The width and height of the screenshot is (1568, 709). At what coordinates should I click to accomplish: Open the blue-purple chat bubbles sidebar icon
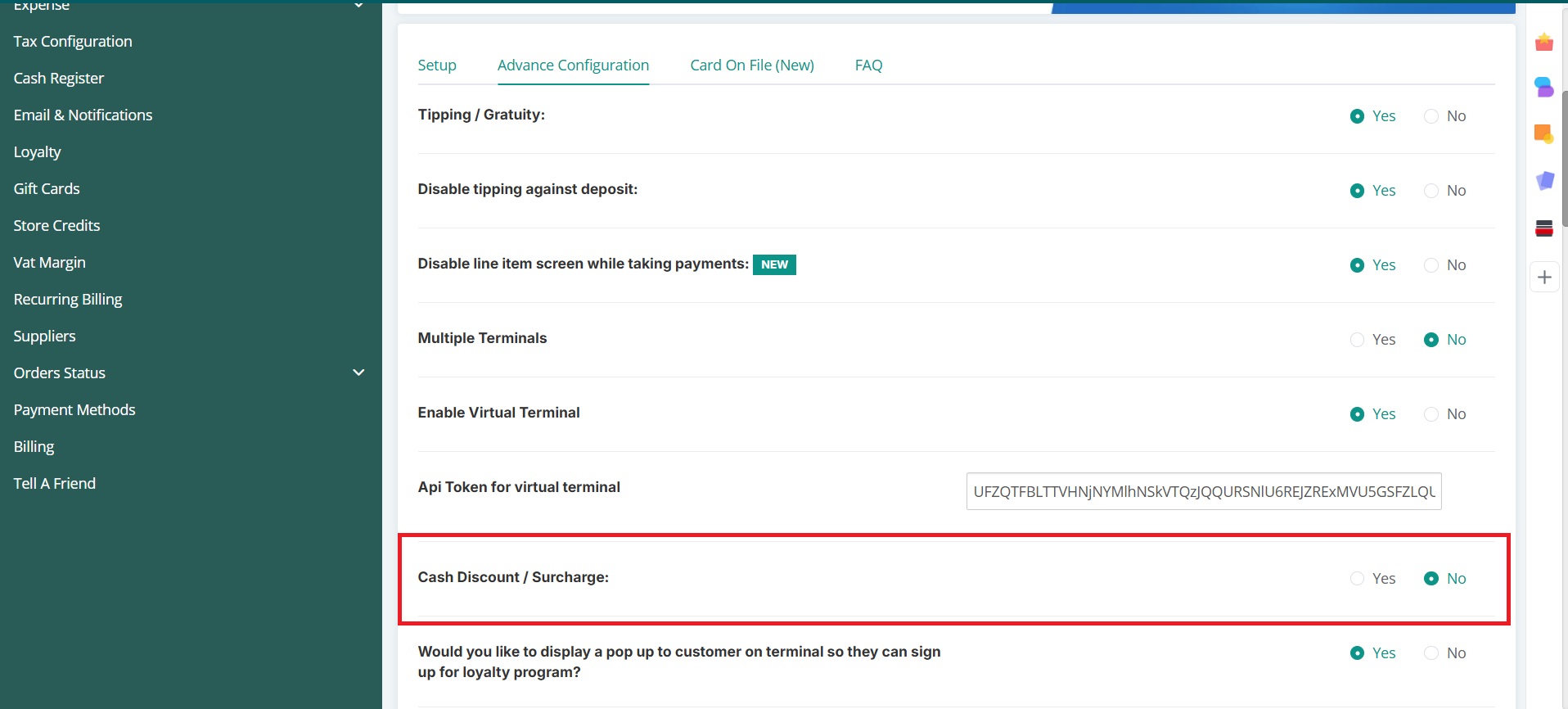[1543, 87]
